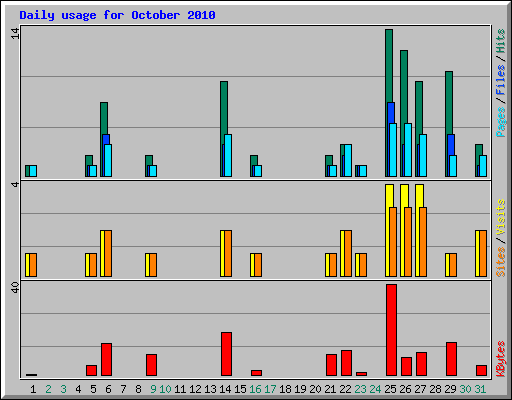The image size is (512, 400).
Task: Click the "Hits" legend label
Action: [500, 41]
